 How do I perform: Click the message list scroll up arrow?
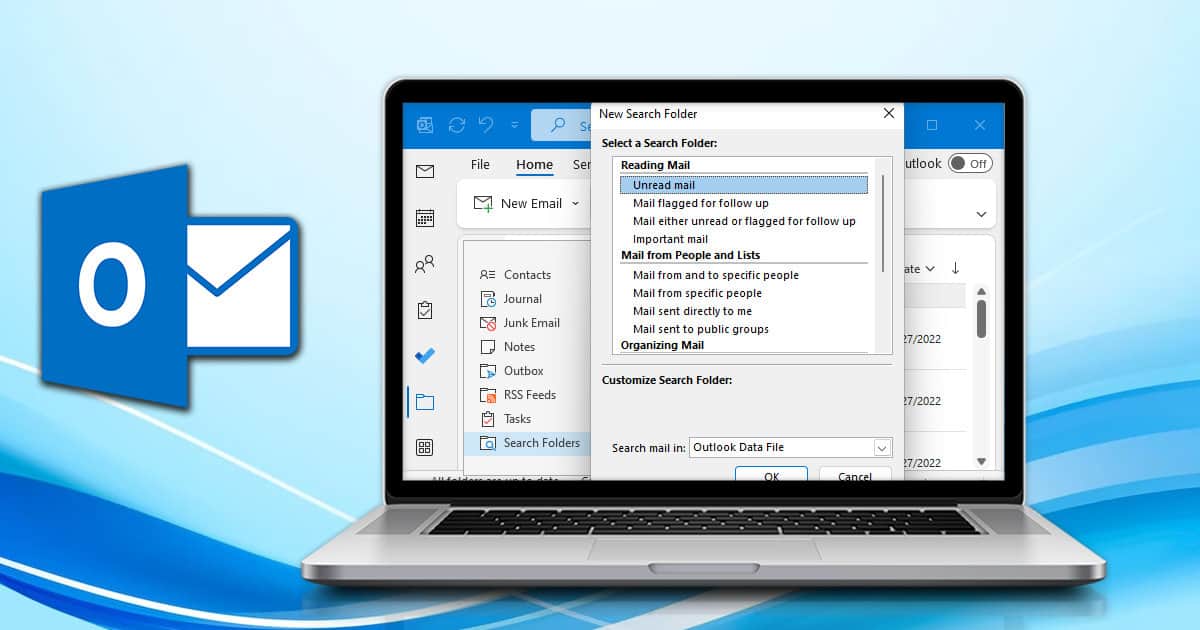click(x=981, y=291)
